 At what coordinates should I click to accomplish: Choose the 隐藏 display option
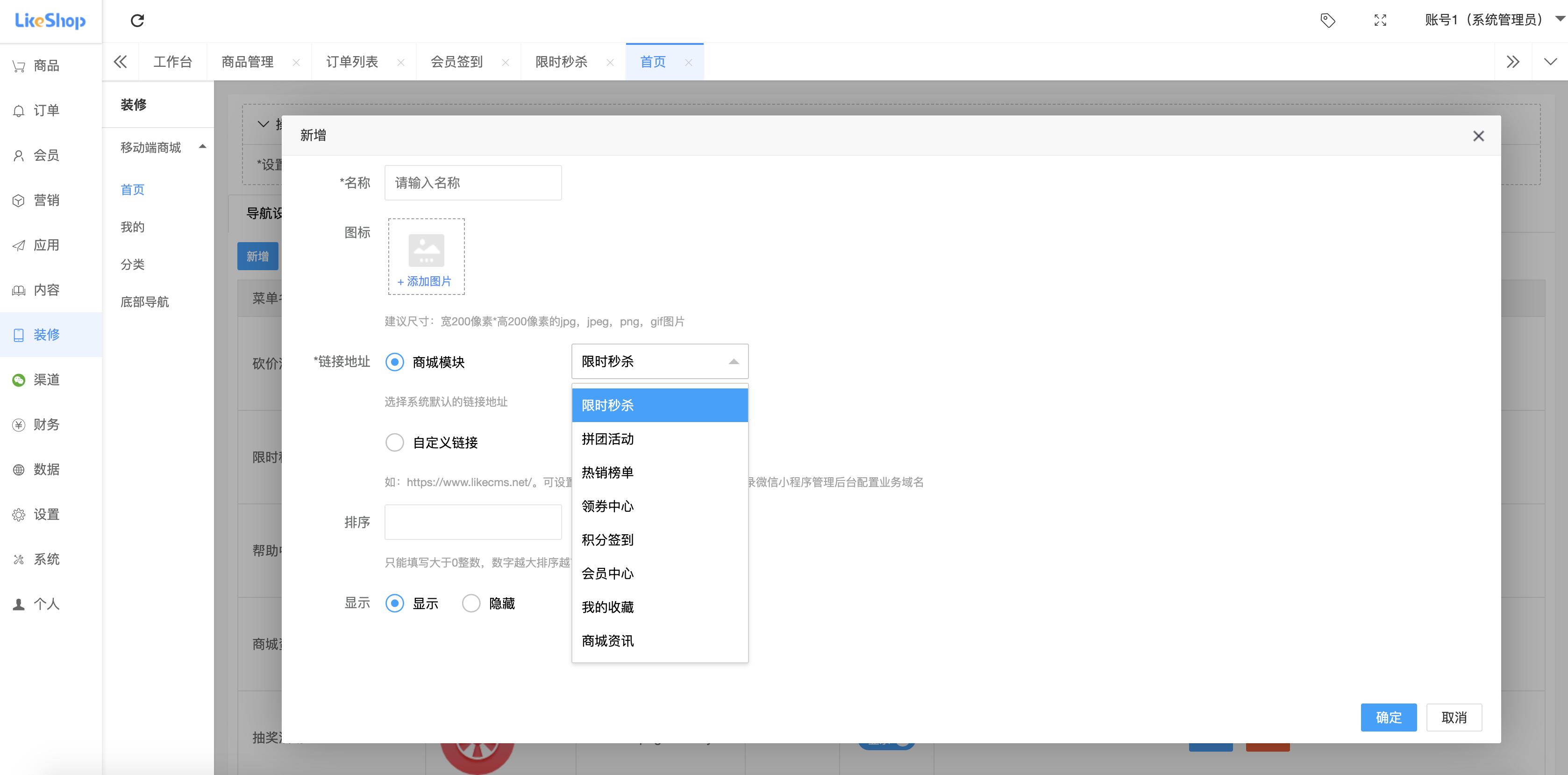pos(472,603)
